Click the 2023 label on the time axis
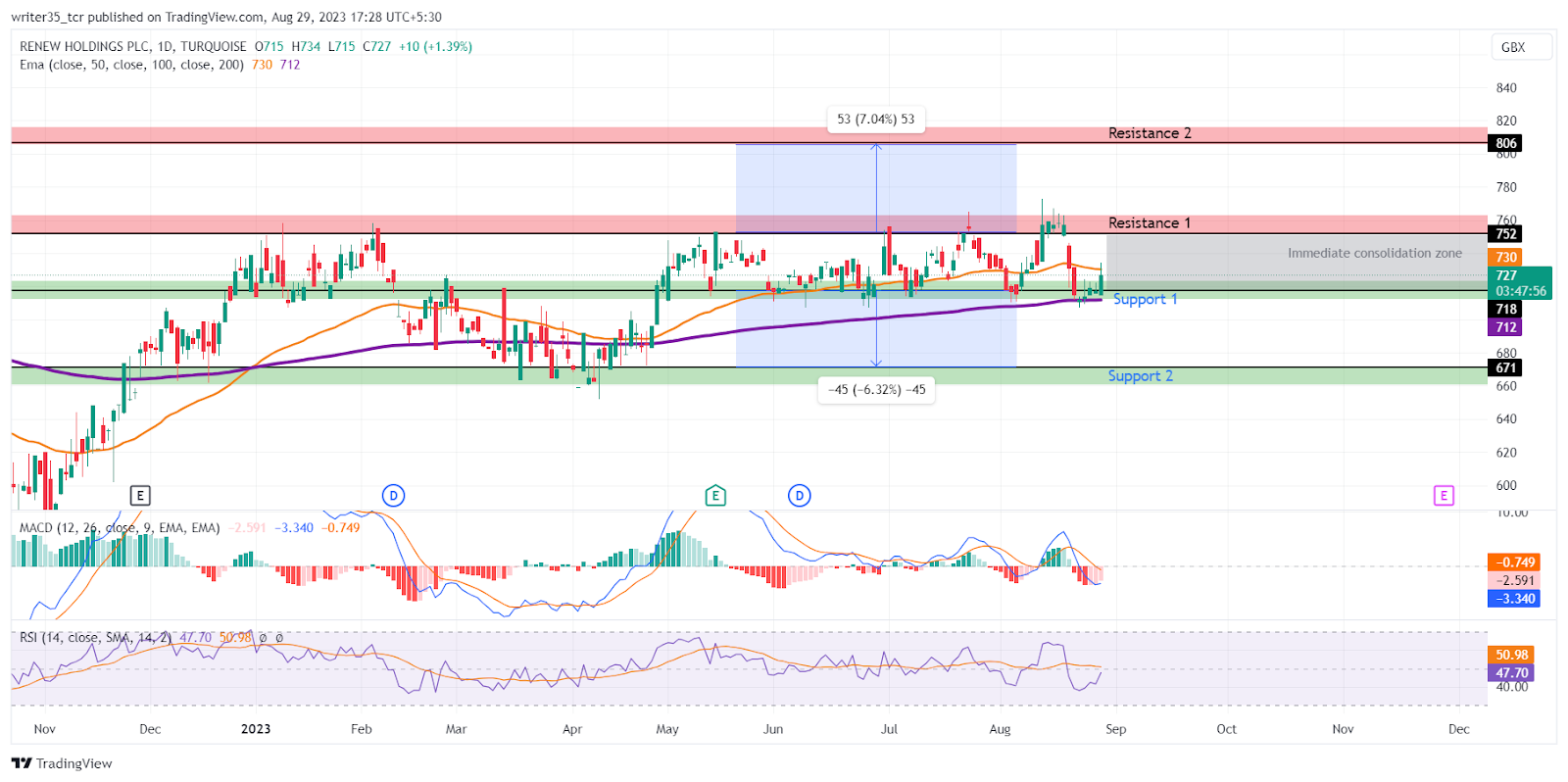The image size is (1568, 782). pos(256,729)
